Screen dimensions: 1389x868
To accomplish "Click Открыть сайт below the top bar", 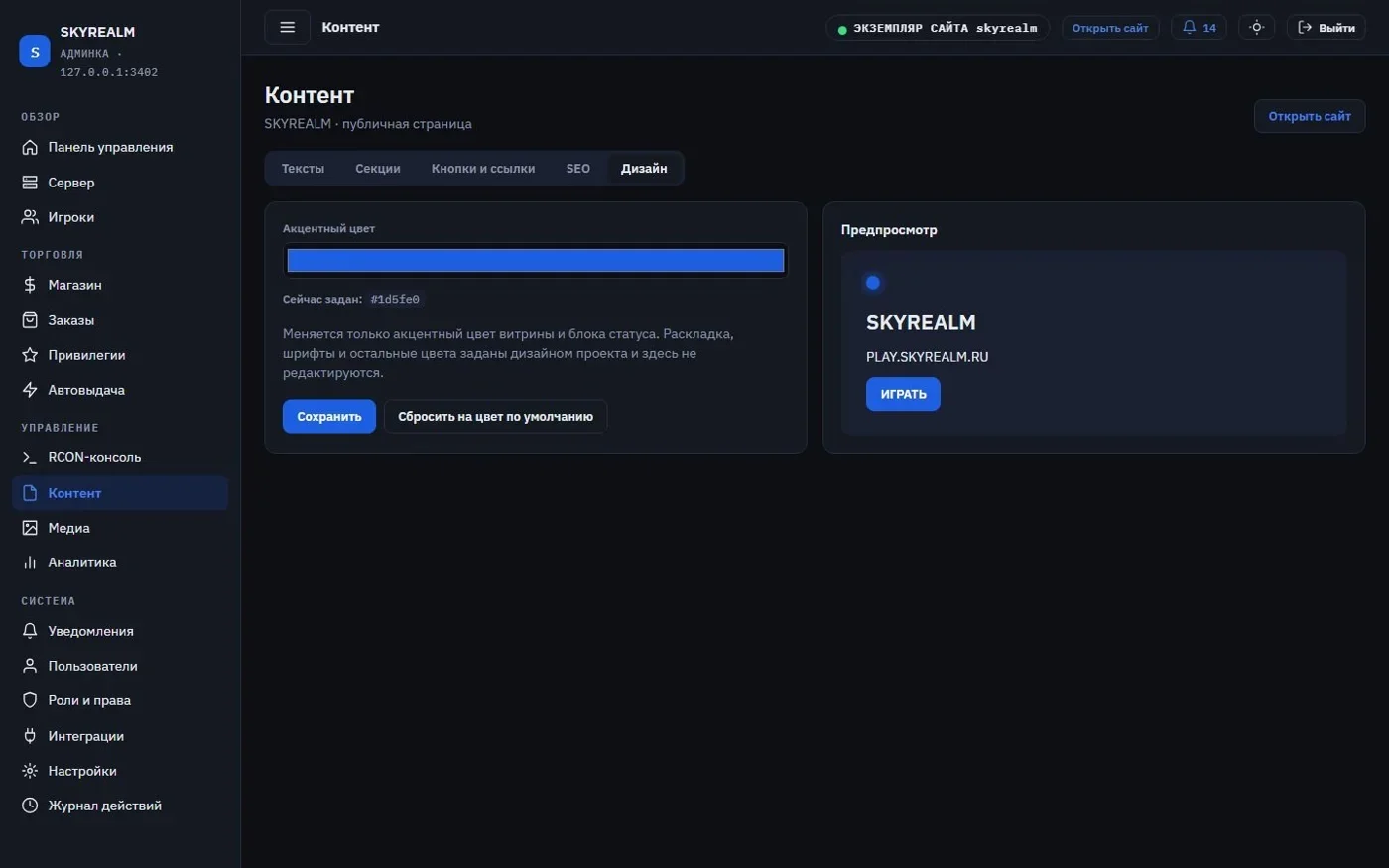I will coord(1310,116).
